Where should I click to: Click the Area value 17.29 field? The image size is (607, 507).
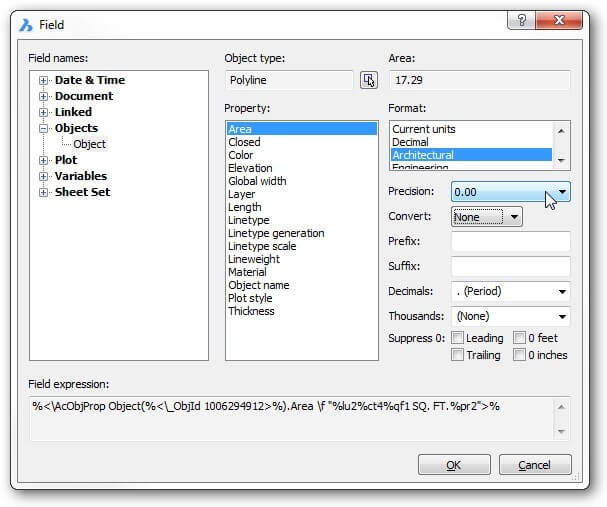480,80
